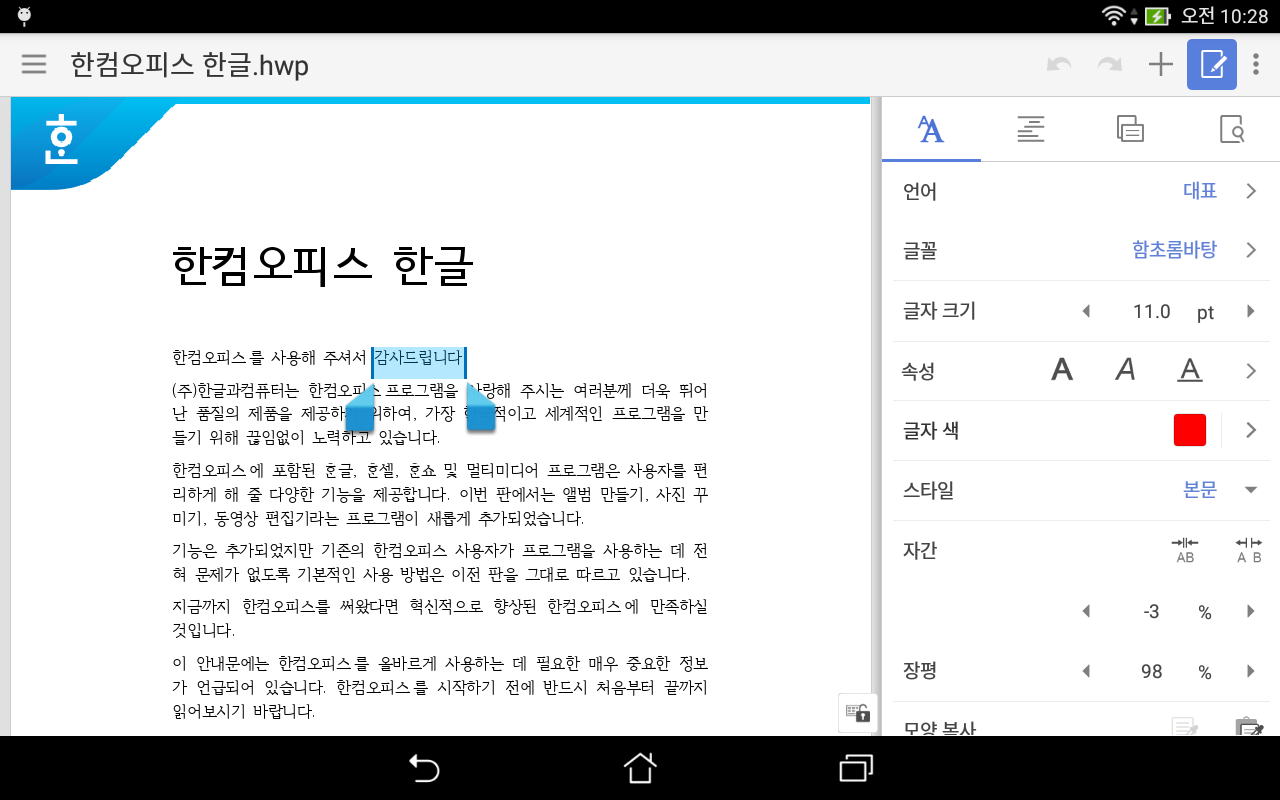Increase the 글자 크기 font size
Image resolution: width=1280 pixels, height=800 pixels.
tap(1250, 312)
